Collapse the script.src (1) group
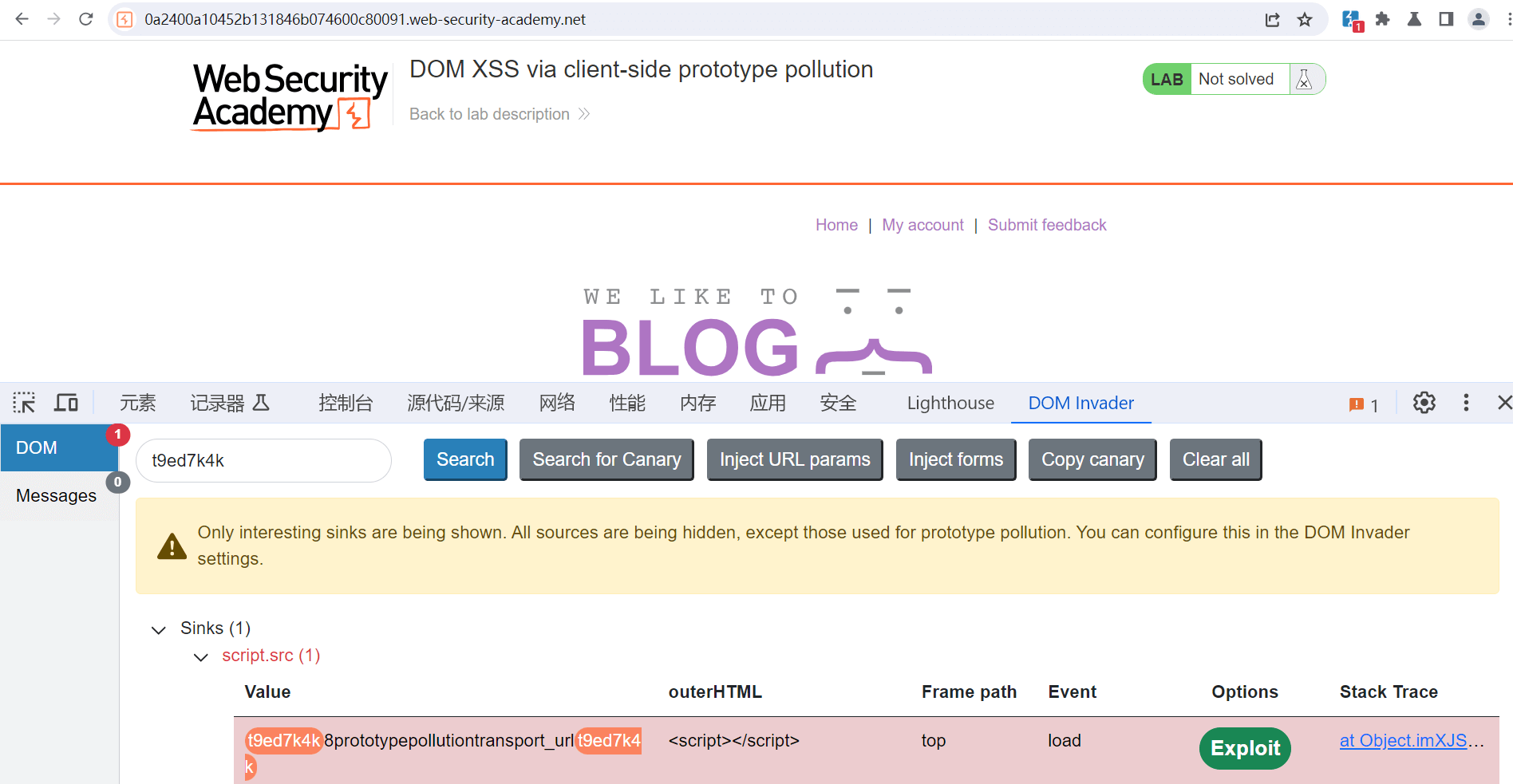The width and height of the screenshot is (1513, 784). [201, 657]
